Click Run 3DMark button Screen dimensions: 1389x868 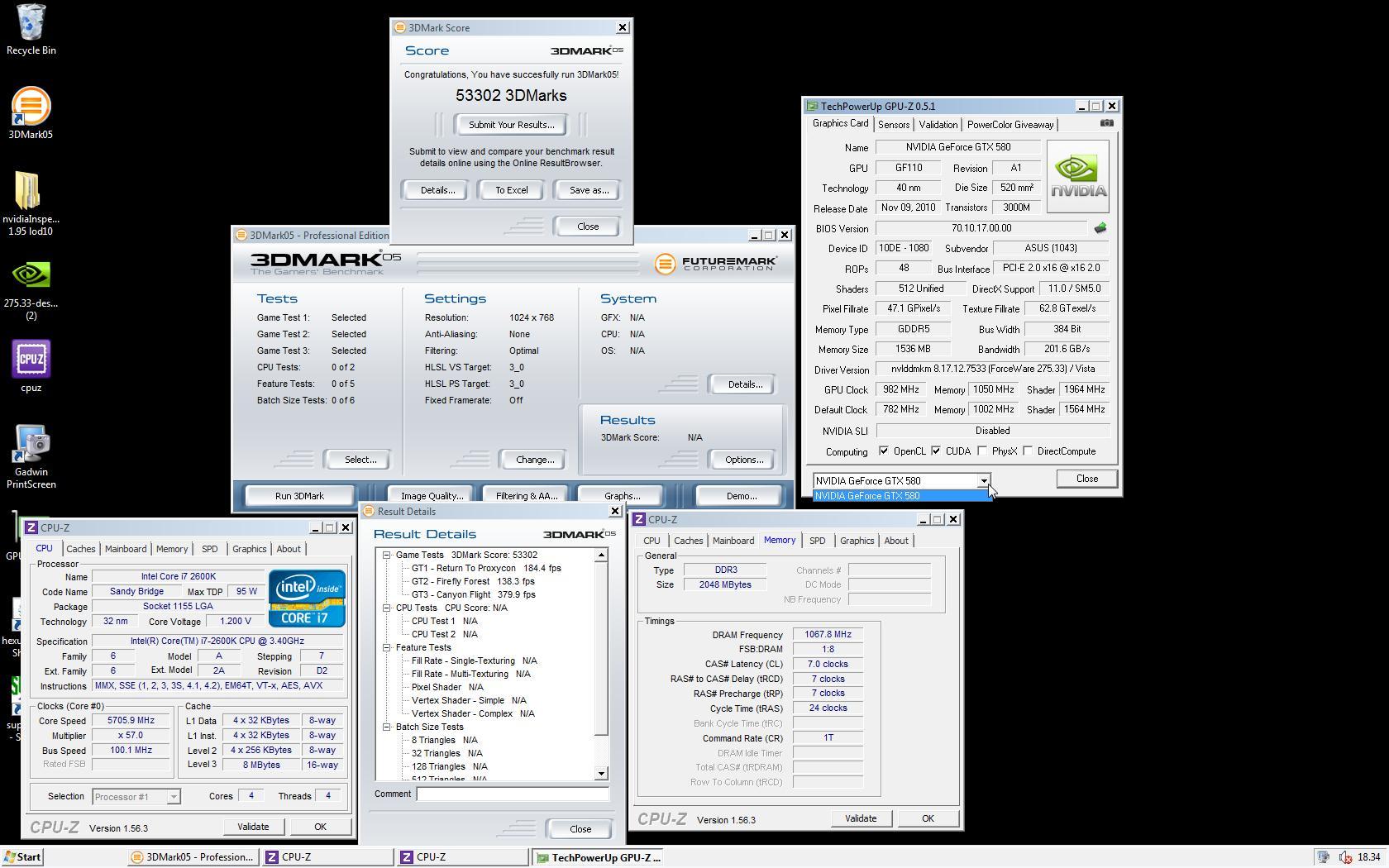click(x=299, y=496)
